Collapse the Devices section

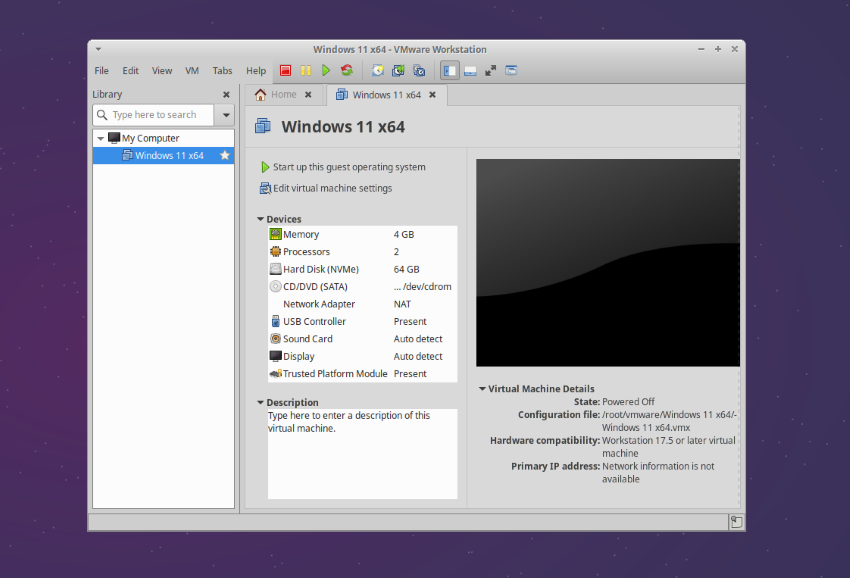(x=261, y=219)
